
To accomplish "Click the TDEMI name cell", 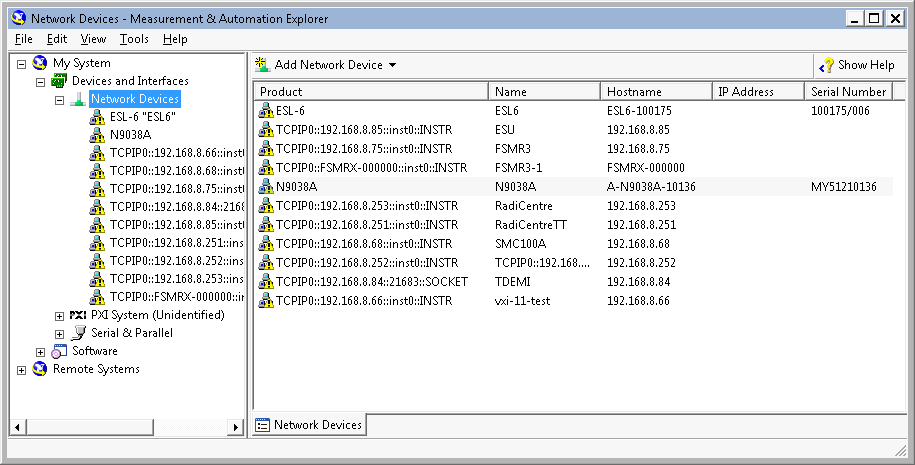I will [x=512, y=282].
